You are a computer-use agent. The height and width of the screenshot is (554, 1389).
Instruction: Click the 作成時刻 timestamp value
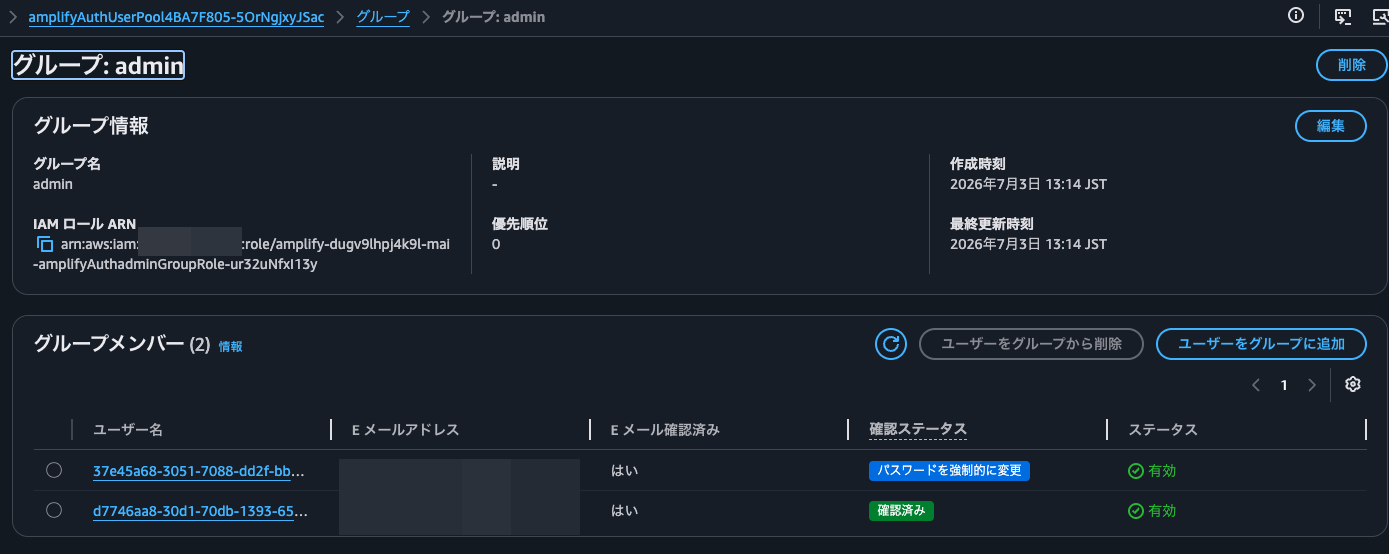[1028, 184]
